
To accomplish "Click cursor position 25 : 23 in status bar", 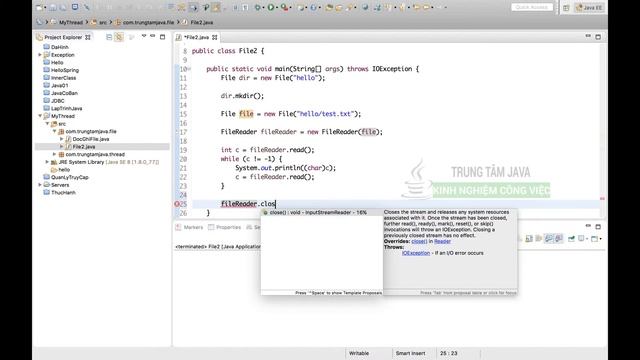I will [x=449, y=353].
